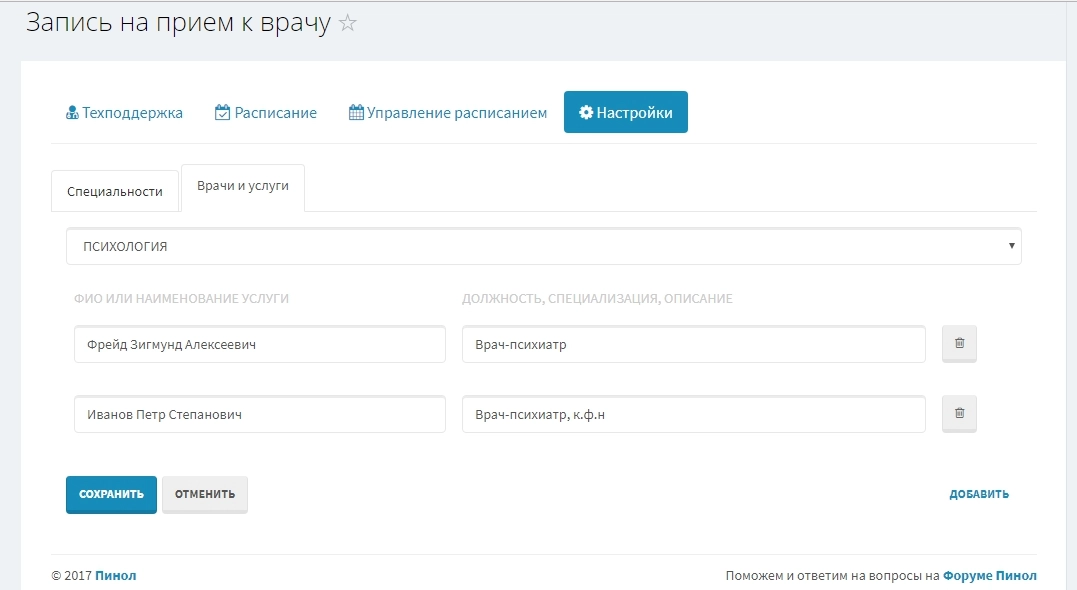
Task: Click the Техподдержка support person icon
Action: click(x=72, y=113)
